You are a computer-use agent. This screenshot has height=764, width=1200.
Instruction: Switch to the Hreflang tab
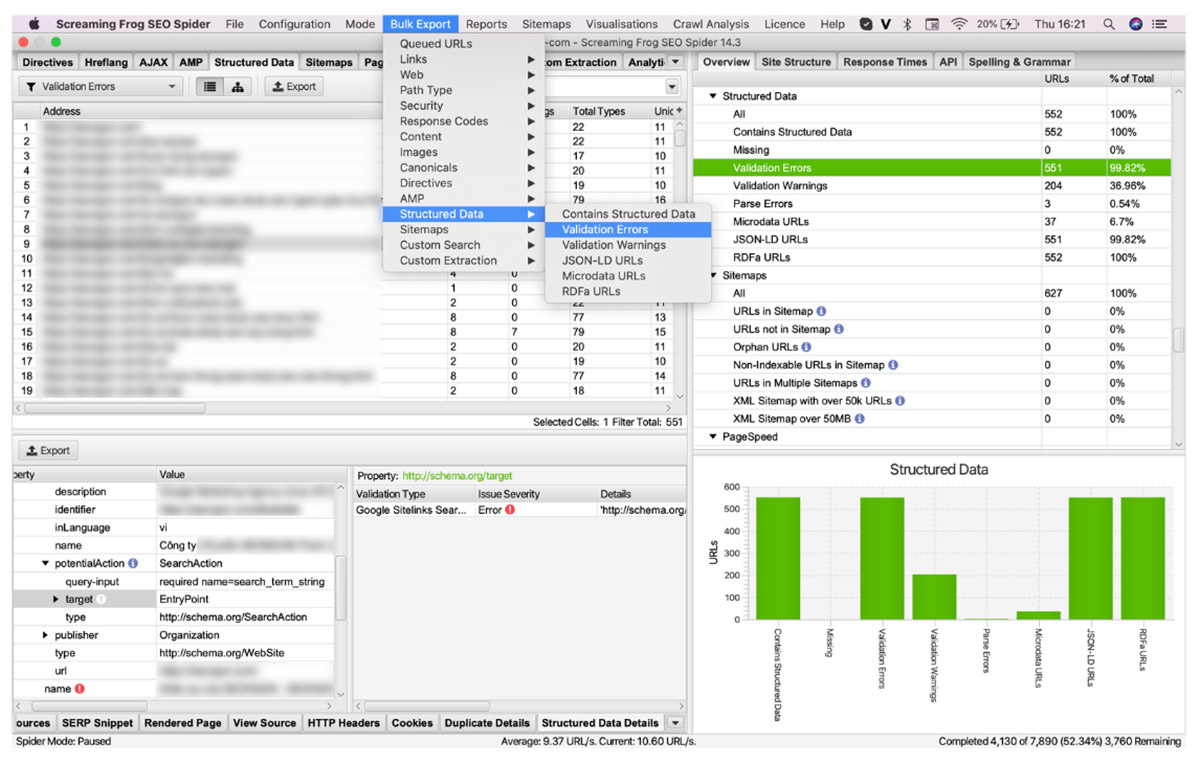106,62
